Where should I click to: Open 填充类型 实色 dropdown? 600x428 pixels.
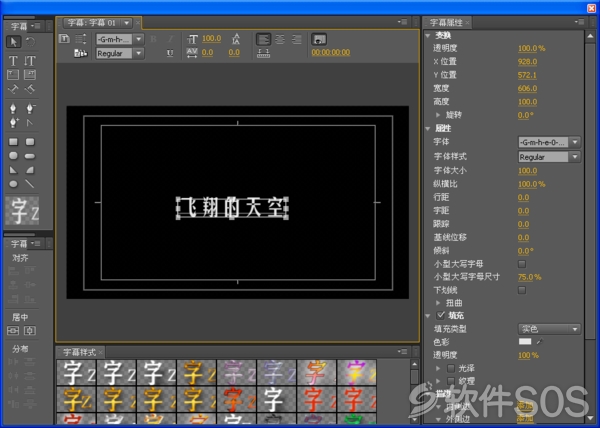(549, 329)
